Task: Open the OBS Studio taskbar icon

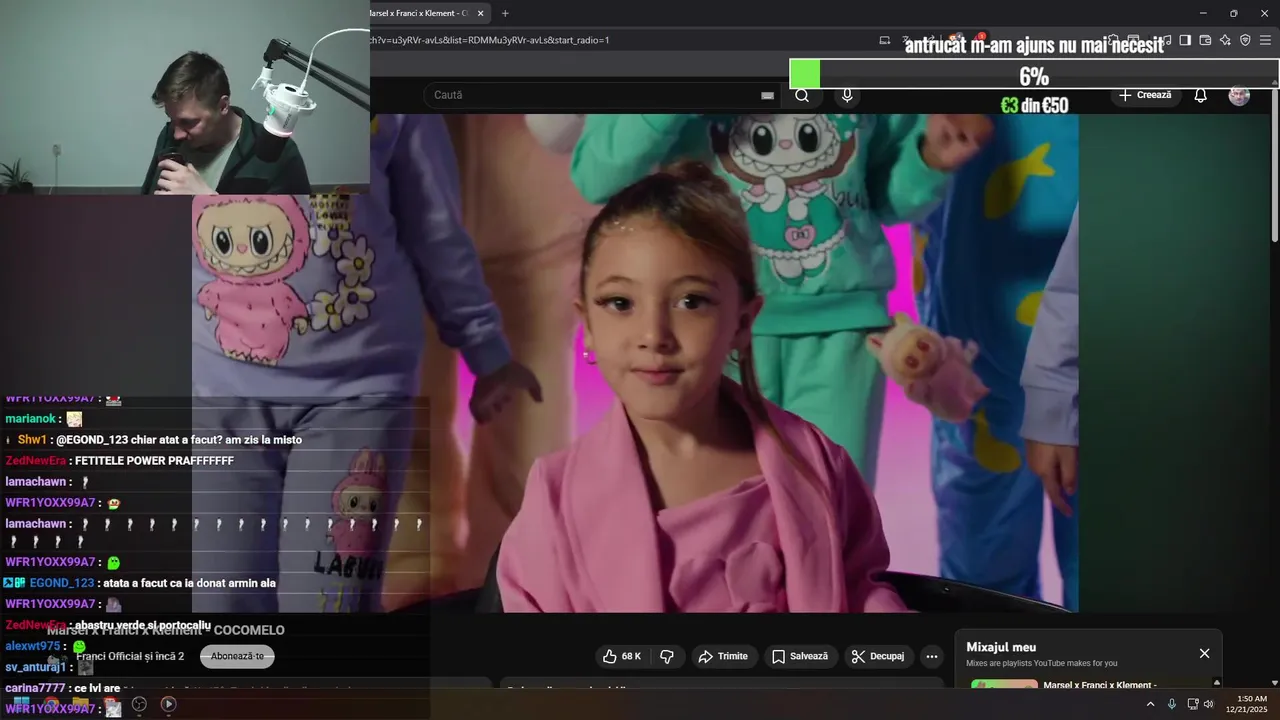Action: [139, 704]
